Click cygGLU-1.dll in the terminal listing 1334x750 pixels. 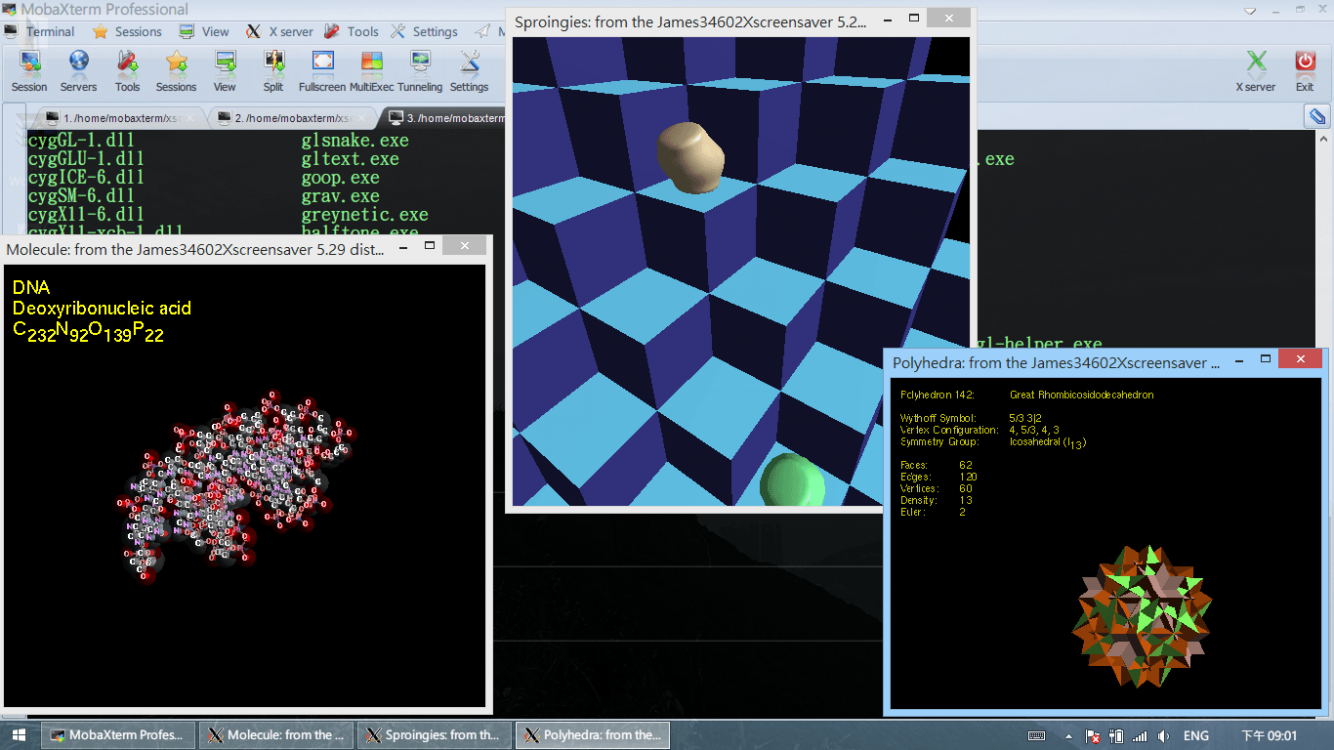pyautogui.click(x=86, y=159)
